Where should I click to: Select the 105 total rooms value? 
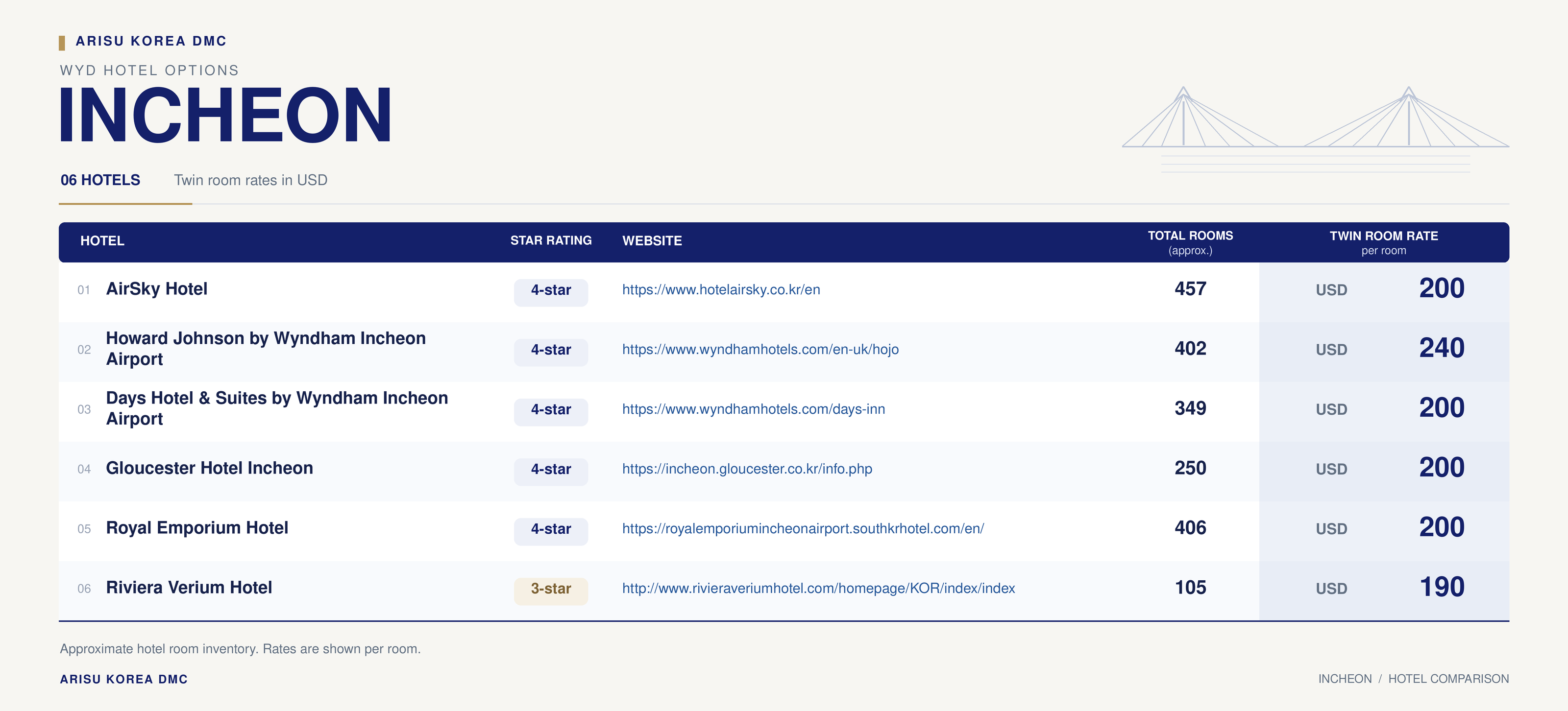click(1190, 588)
